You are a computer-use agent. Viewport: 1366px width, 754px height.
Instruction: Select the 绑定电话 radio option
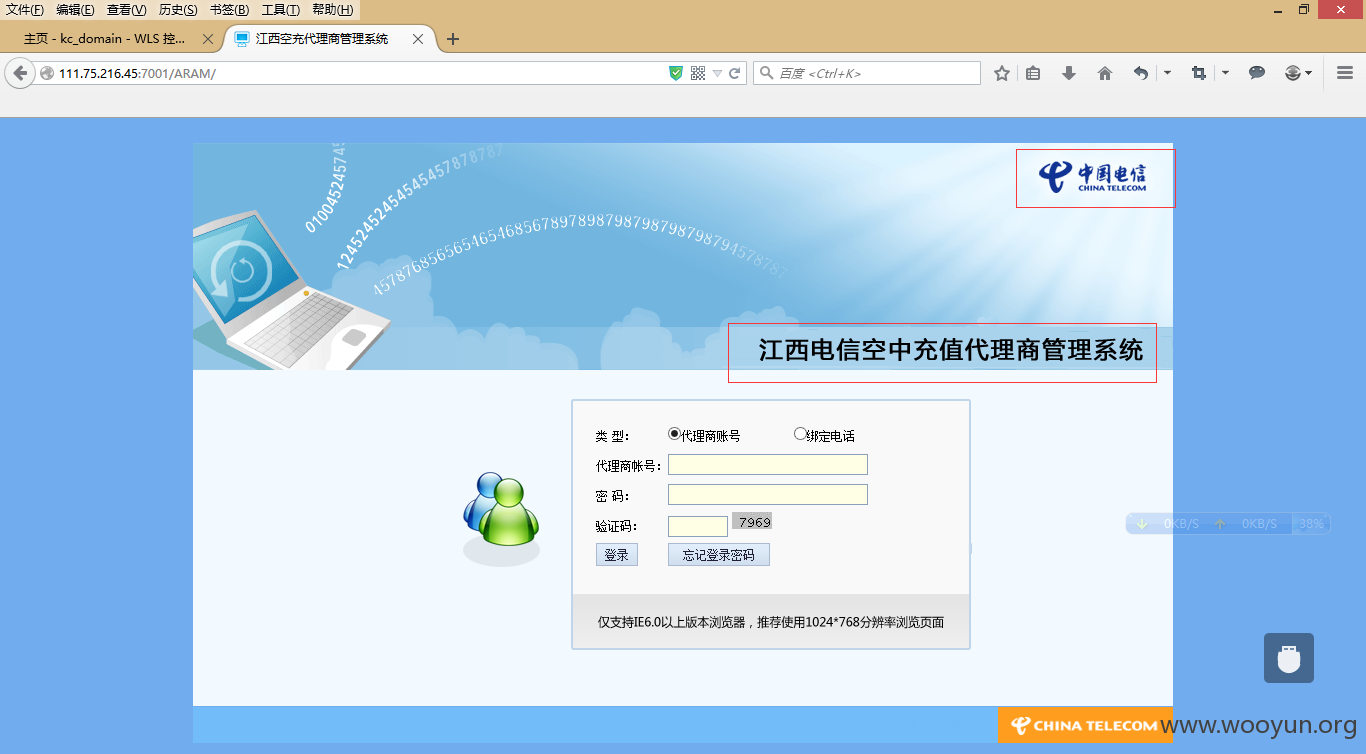pyautogui.click(x=800, y=434)
